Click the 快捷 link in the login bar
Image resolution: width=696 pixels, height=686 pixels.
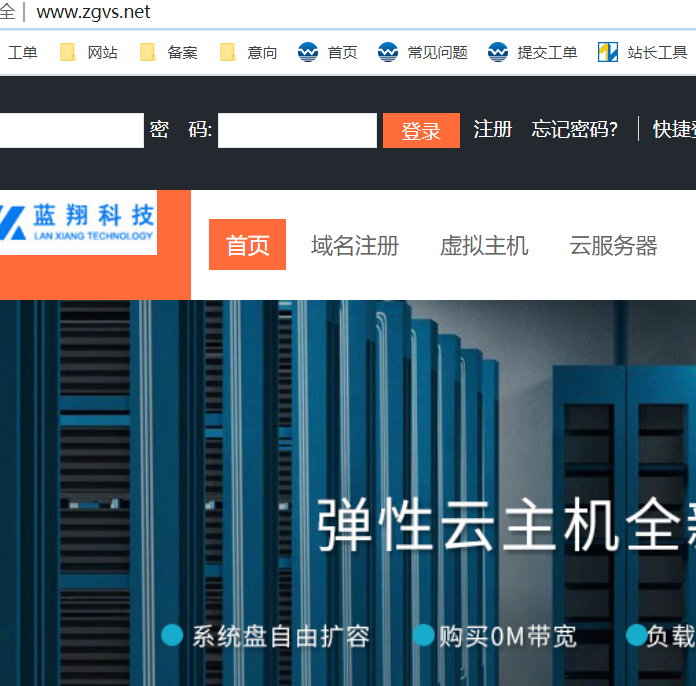[x=674, y=130]
